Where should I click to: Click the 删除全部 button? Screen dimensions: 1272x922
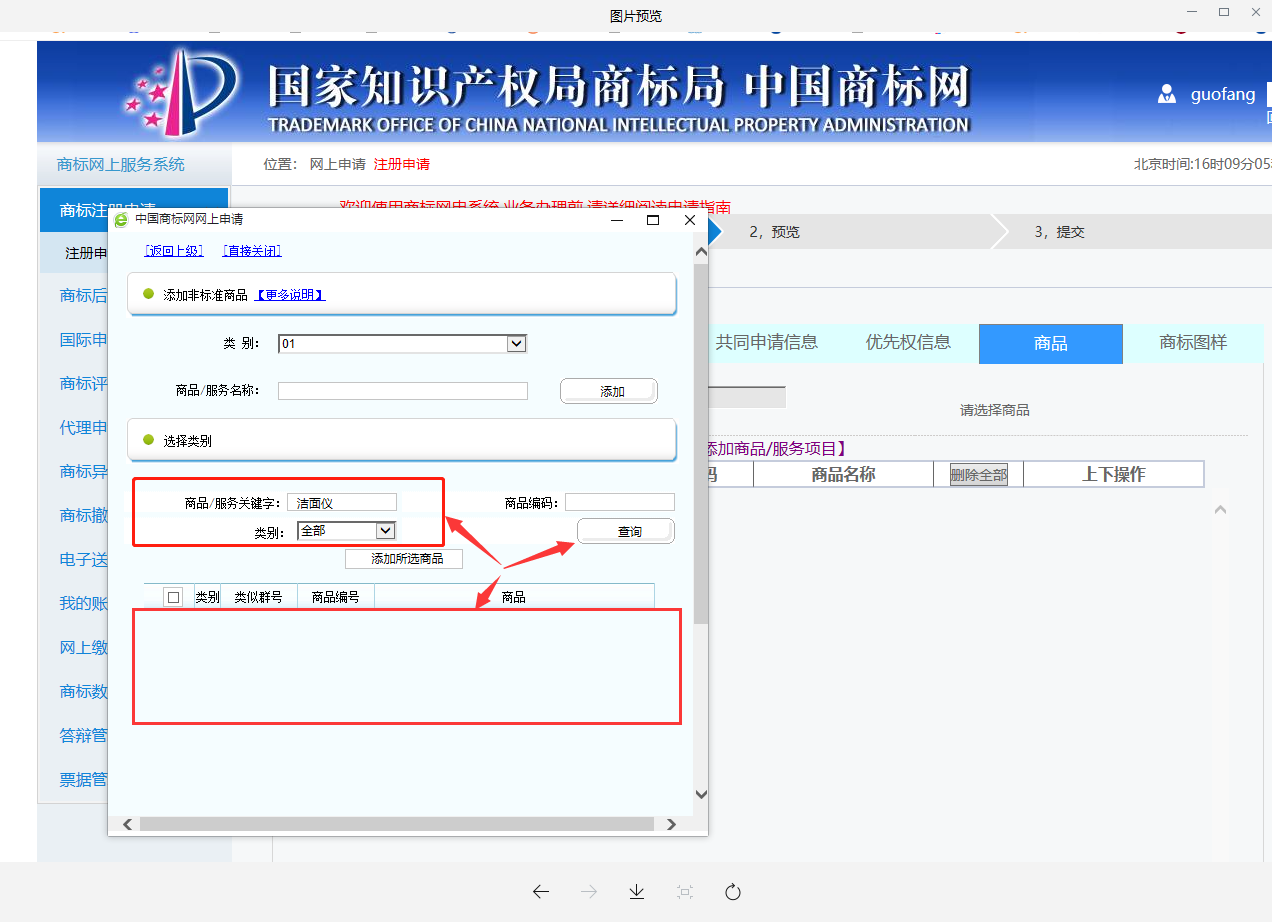click(x=979, y=475)
